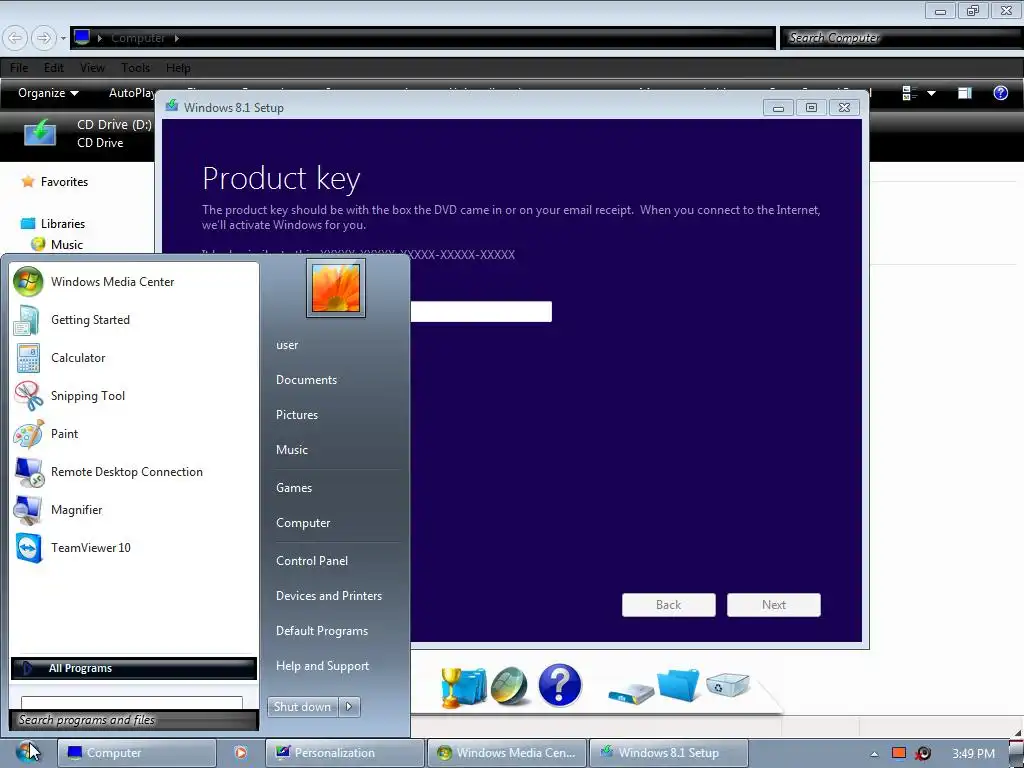Image resolution: width=1024 pixels, height=768 pixels.
Task: Click AutoPlay in the Explorer toolbar
Action: point(131,93)
